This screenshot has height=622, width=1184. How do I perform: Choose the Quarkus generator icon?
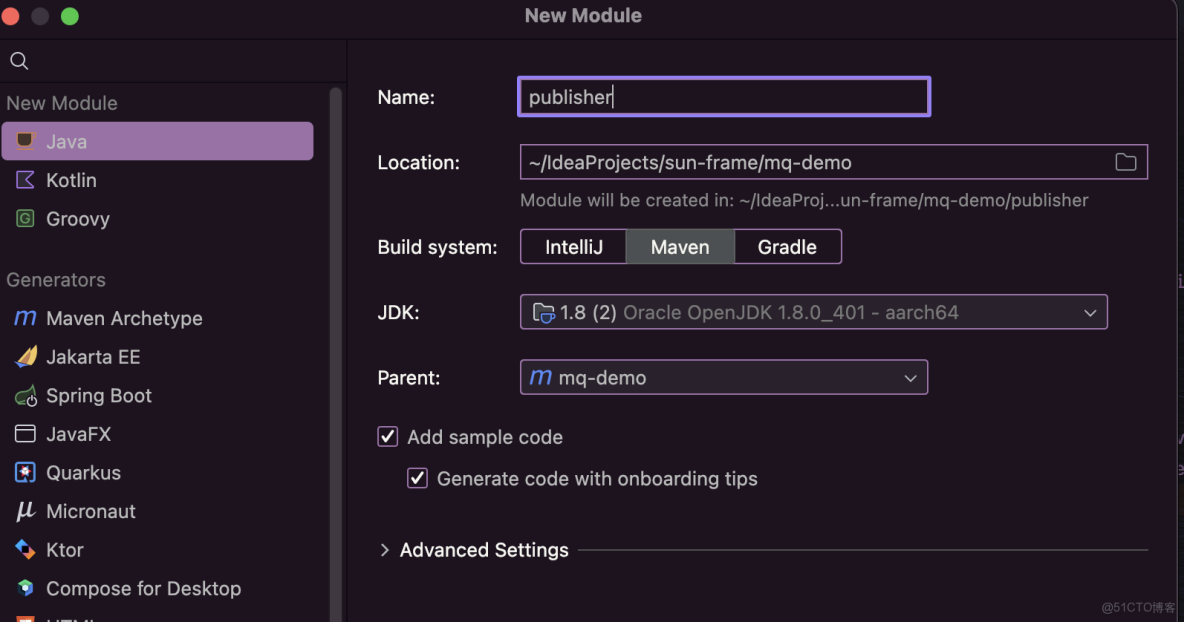(x=26, y=473)
